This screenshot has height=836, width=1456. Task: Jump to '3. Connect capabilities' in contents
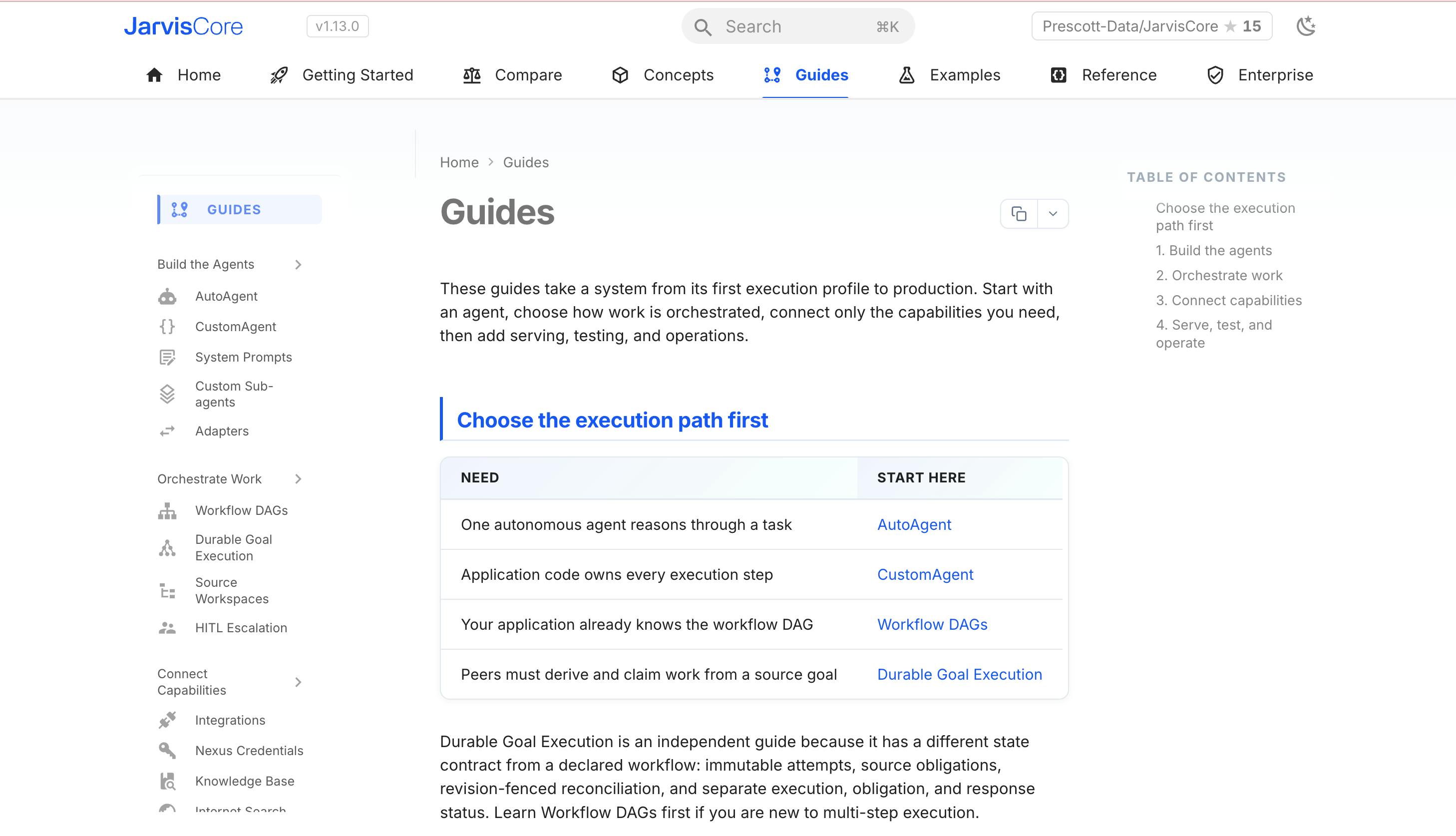pos(1229,300)
